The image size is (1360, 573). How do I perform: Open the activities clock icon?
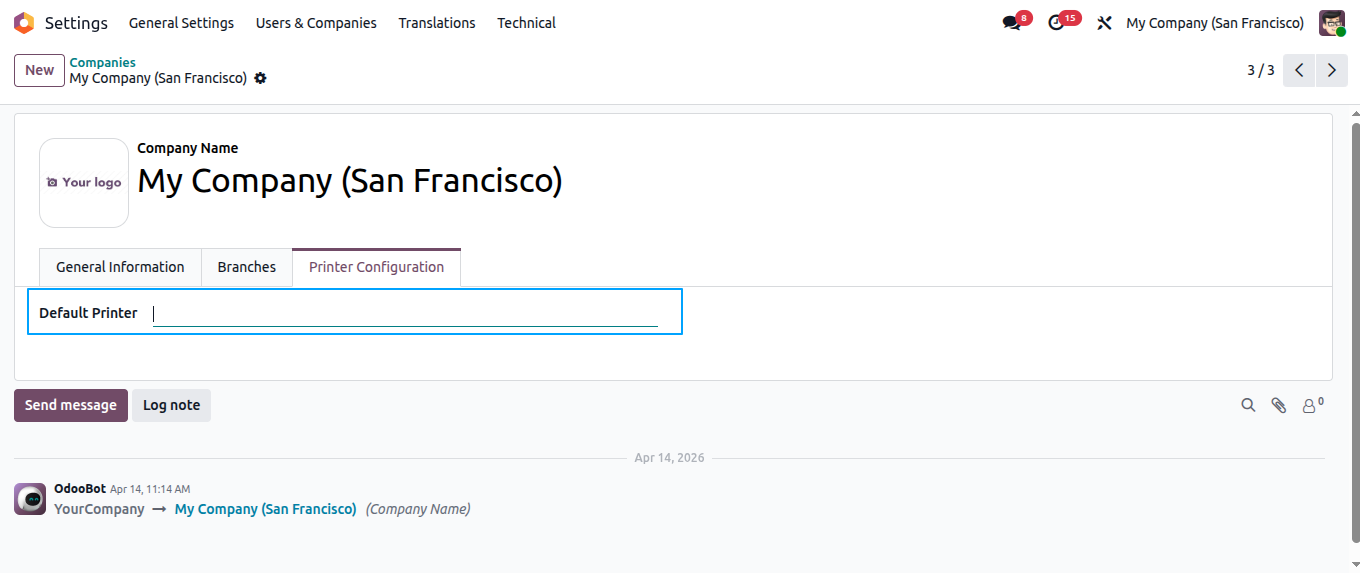[x=1057, y=23]
